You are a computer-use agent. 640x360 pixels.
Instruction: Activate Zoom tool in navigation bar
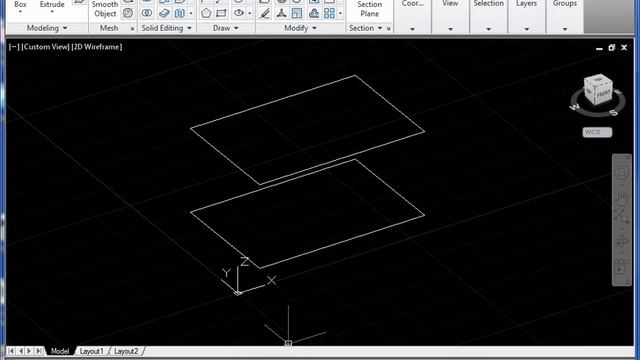(x=622, y=216)
